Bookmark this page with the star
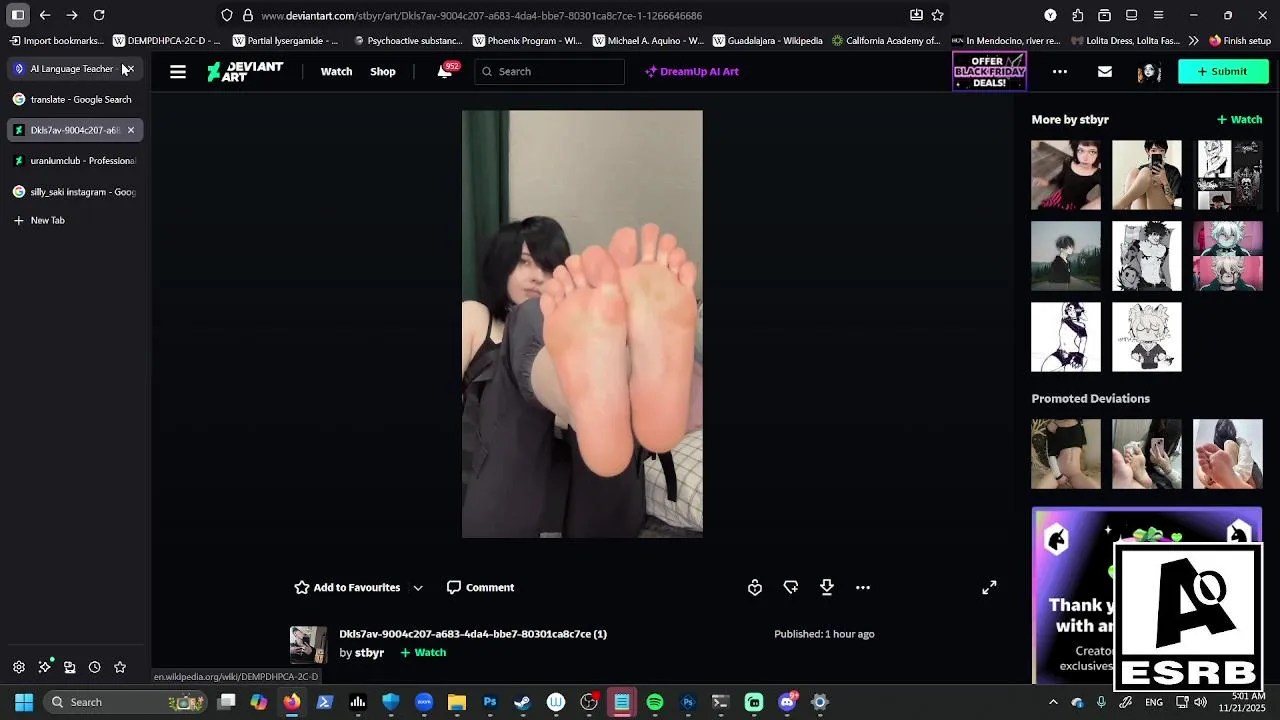 937,15
